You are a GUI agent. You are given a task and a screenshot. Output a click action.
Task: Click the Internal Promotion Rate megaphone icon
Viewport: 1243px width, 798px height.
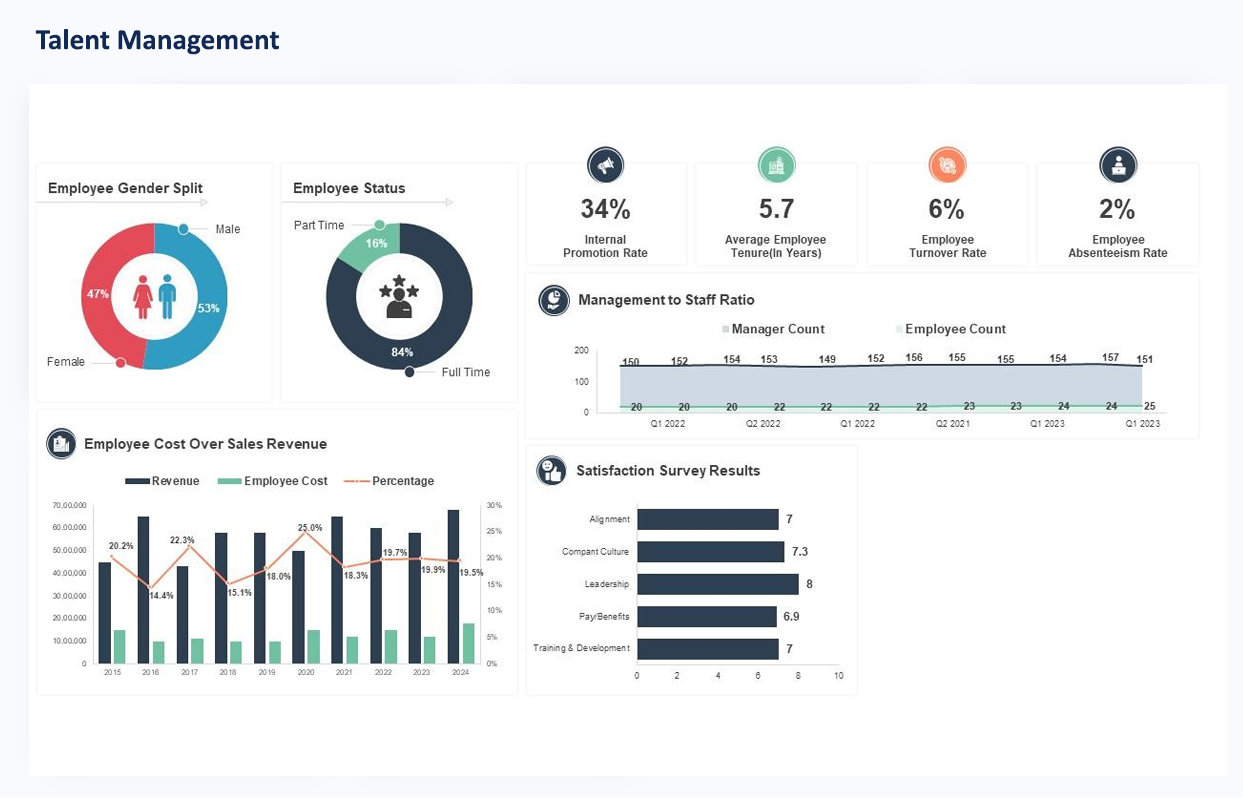[x=605, y=165]
